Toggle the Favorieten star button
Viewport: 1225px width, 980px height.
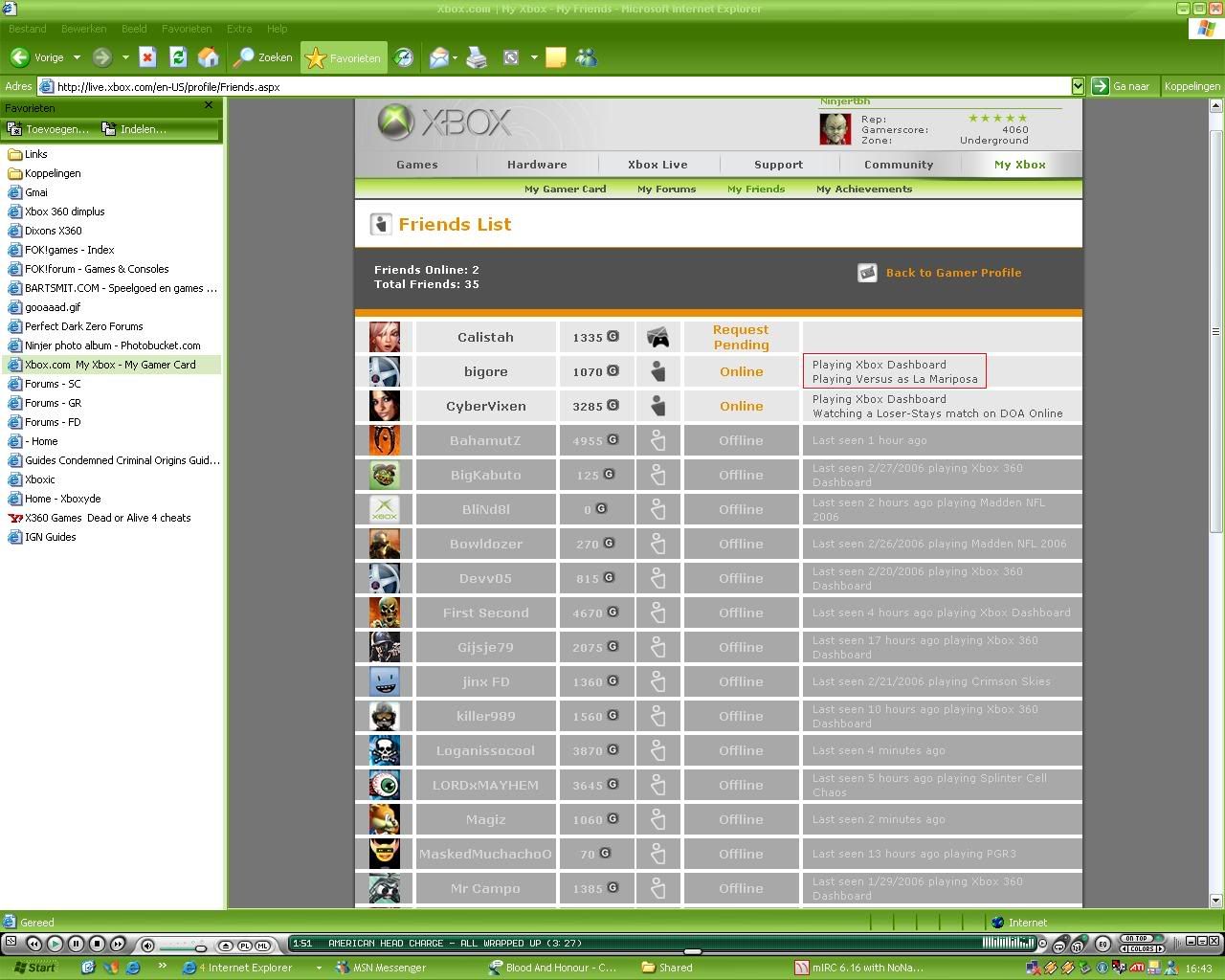(344, 57)
